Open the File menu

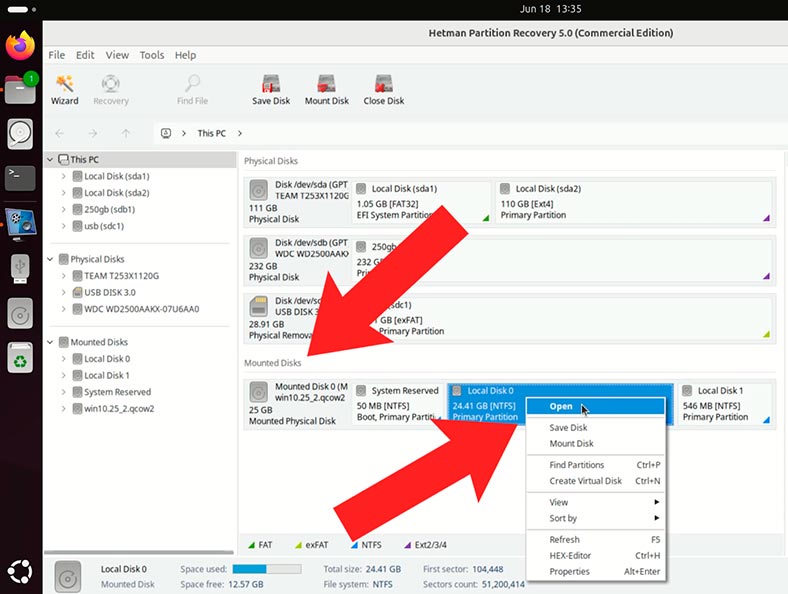click(57, 55)
